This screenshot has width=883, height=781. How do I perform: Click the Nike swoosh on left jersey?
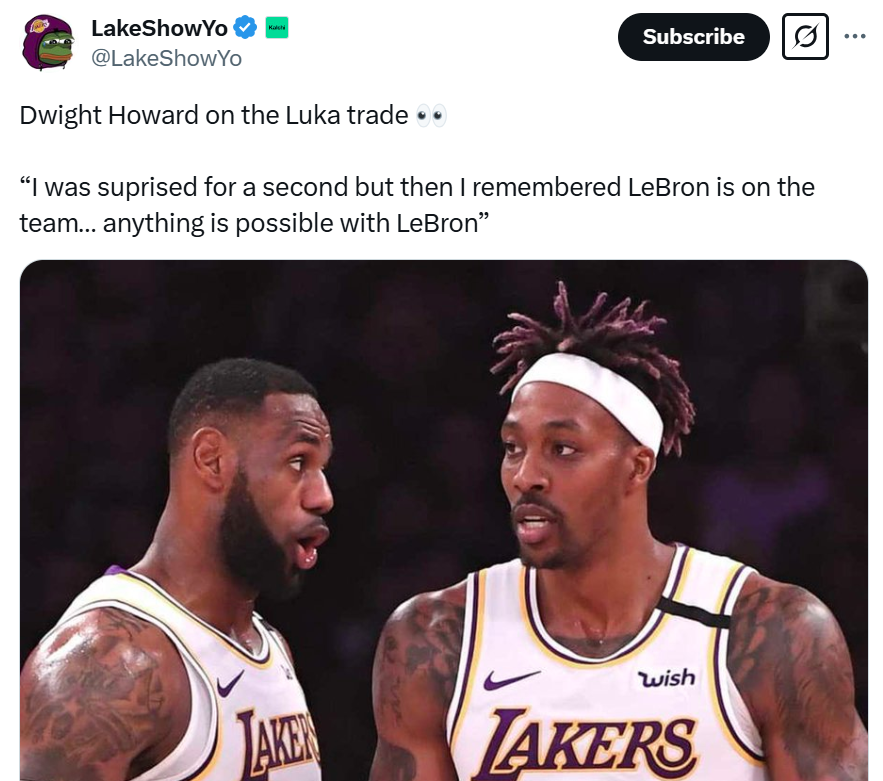click(x=230, y=683)
